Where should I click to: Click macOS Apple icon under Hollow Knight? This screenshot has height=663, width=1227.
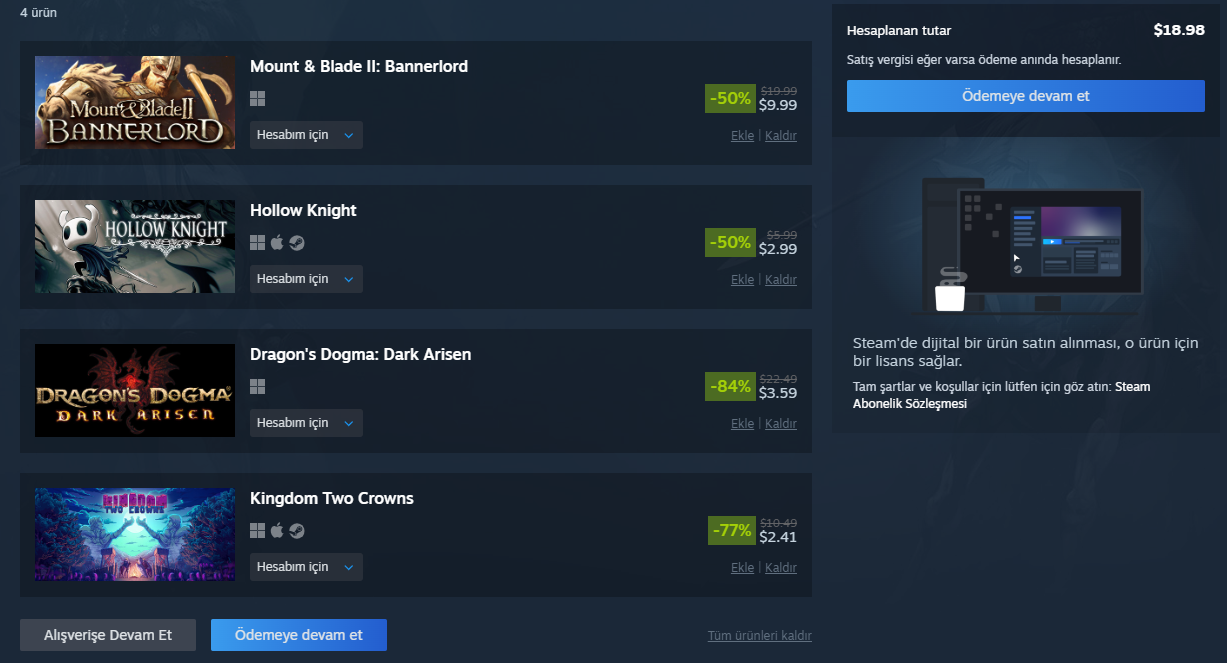pyautogui.click(x=277, y=243)
